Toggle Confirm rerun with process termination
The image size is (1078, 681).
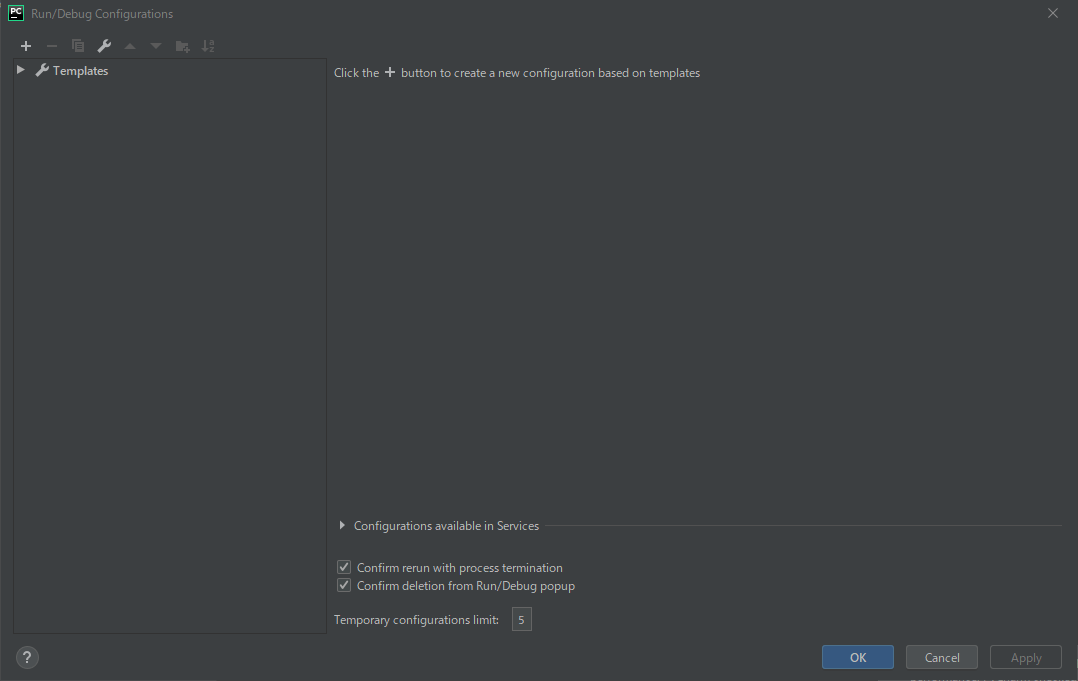click(x=344, y=568)
